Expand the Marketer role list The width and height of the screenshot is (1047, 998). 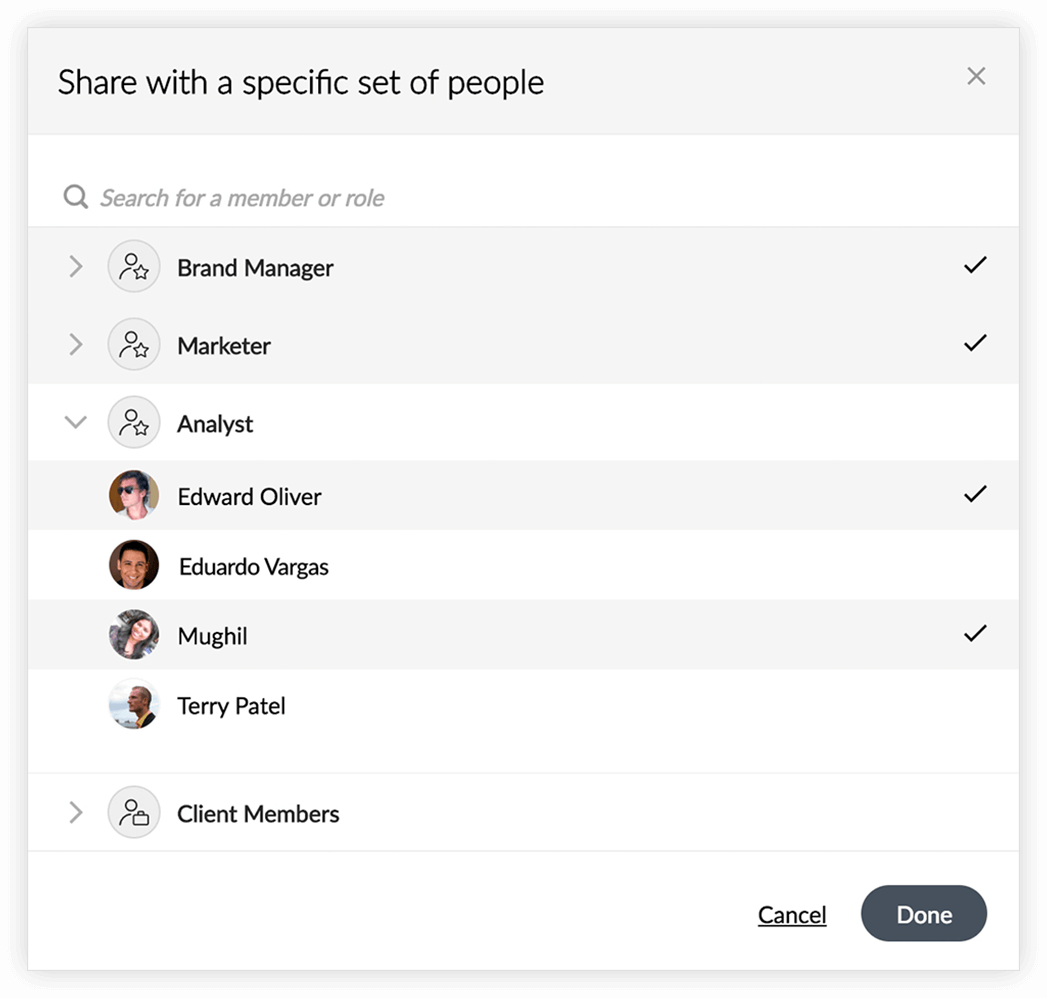coord(75,344)
